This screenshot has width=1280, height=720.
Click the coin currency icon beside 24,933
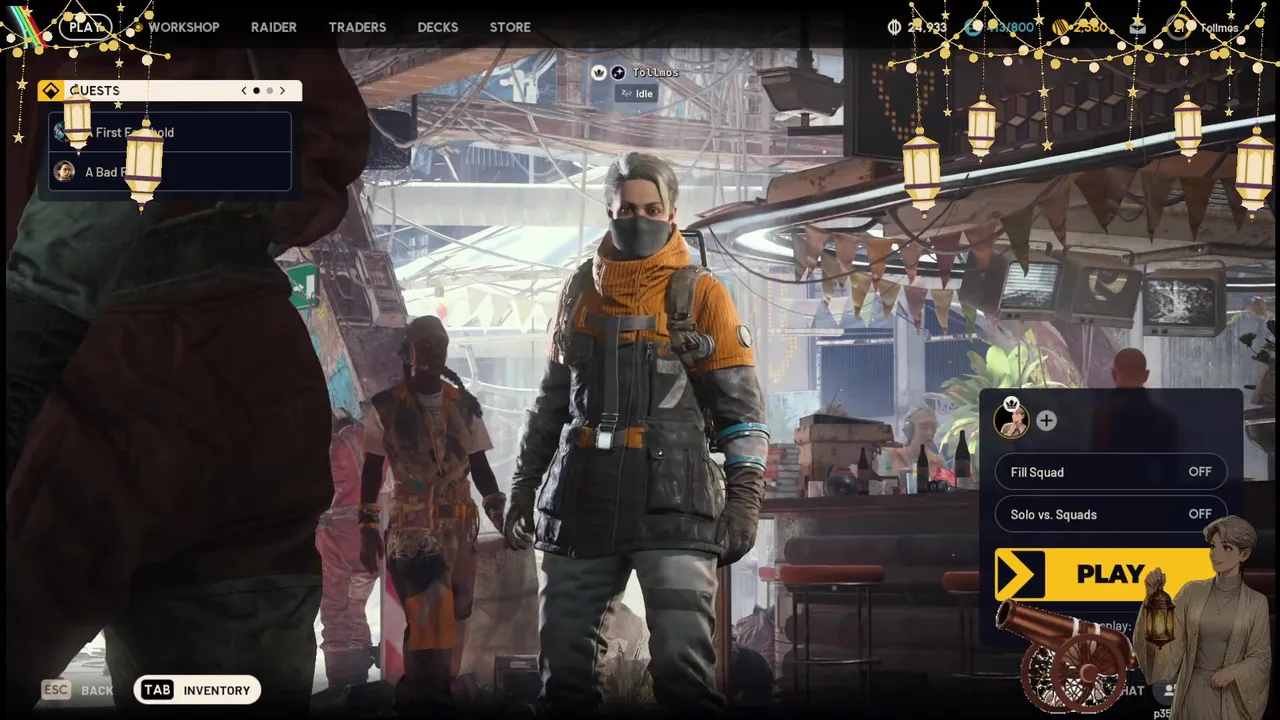[x=894, y=27]
